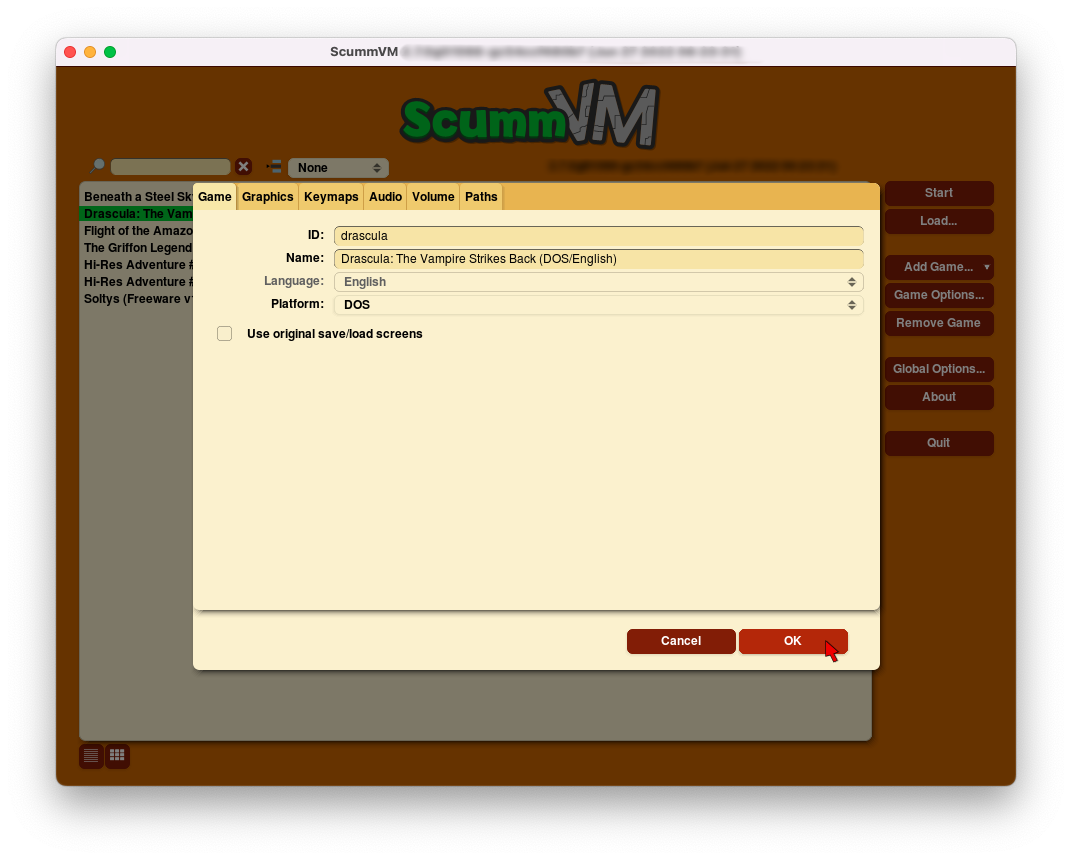The image size is (1072, 860).
Task: Switch to list view icon
Action: (91, 756)
